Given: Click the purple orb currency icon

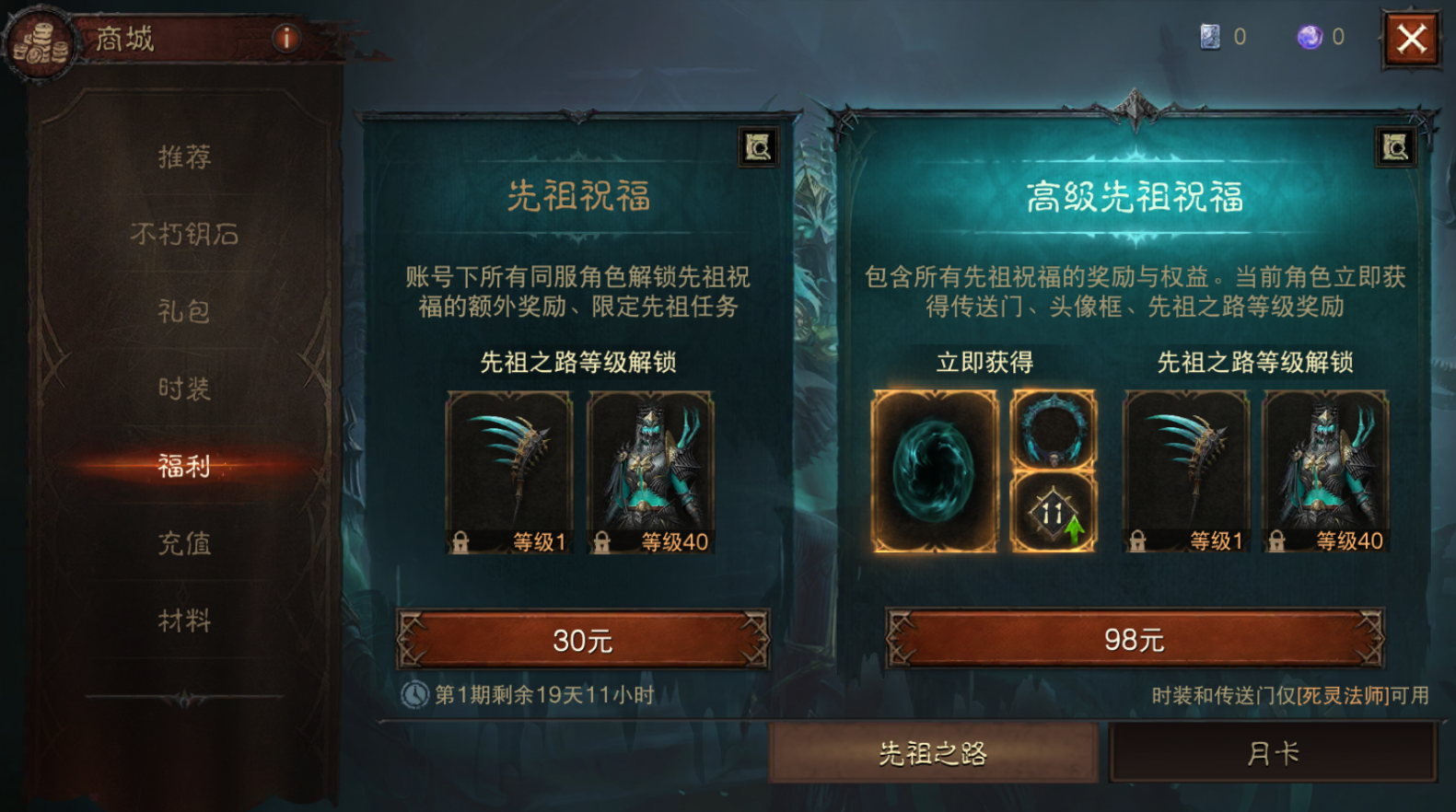Looking at the screenshot, I should click(1310, 37).
